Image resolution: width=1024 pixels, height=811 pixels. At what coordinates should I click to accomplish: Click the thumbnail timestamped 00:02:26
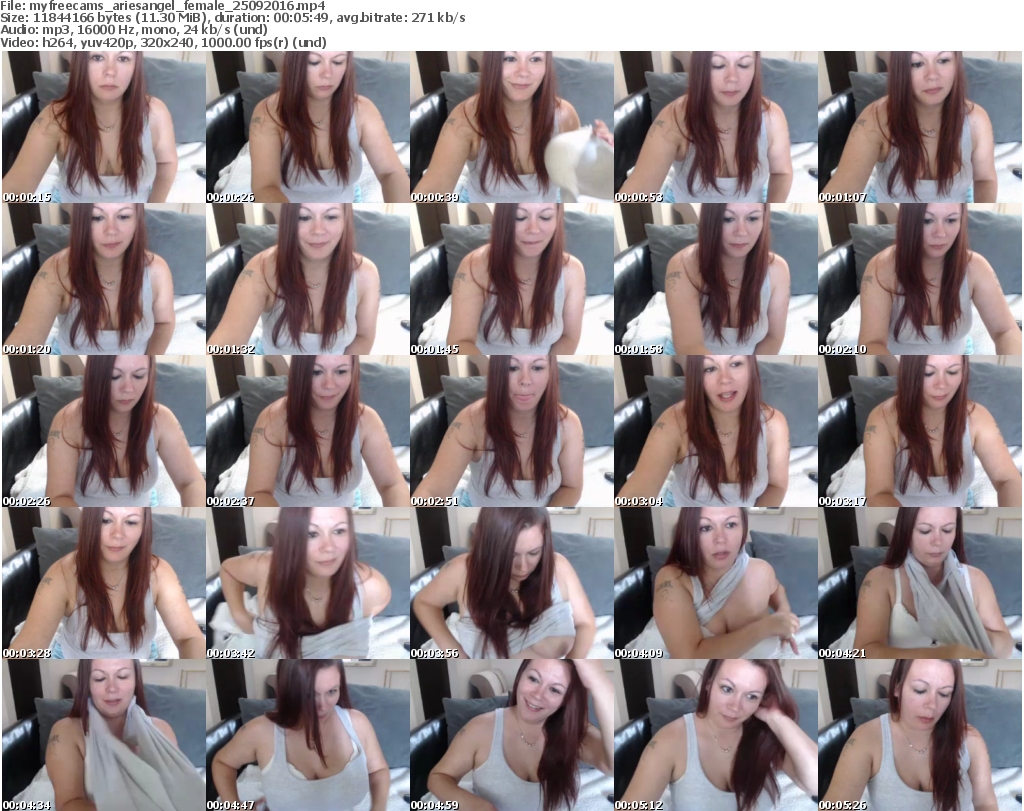pos(104,431)
